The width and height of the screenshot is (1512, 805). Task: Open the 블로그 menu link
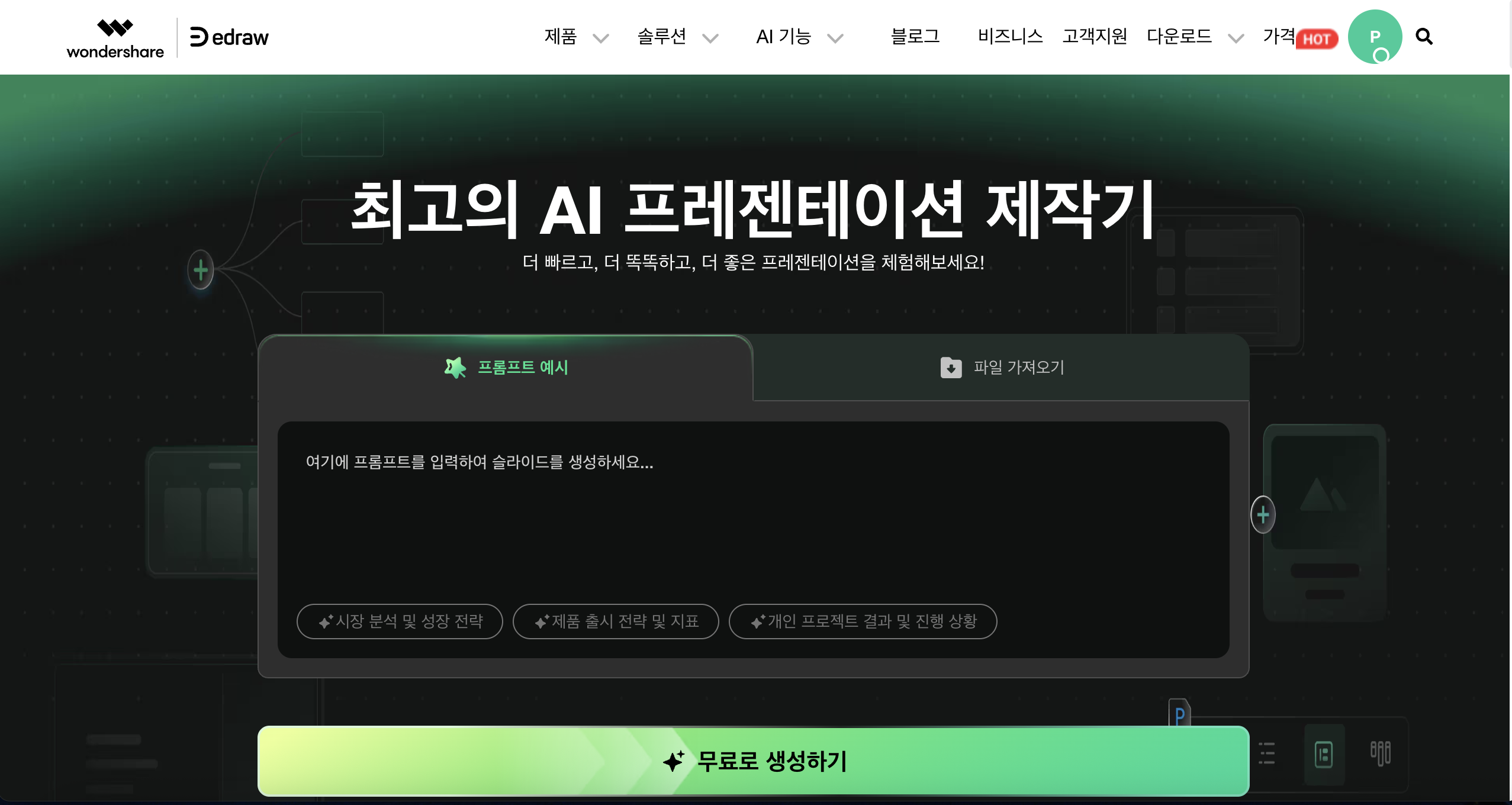(x=915, y=37)
